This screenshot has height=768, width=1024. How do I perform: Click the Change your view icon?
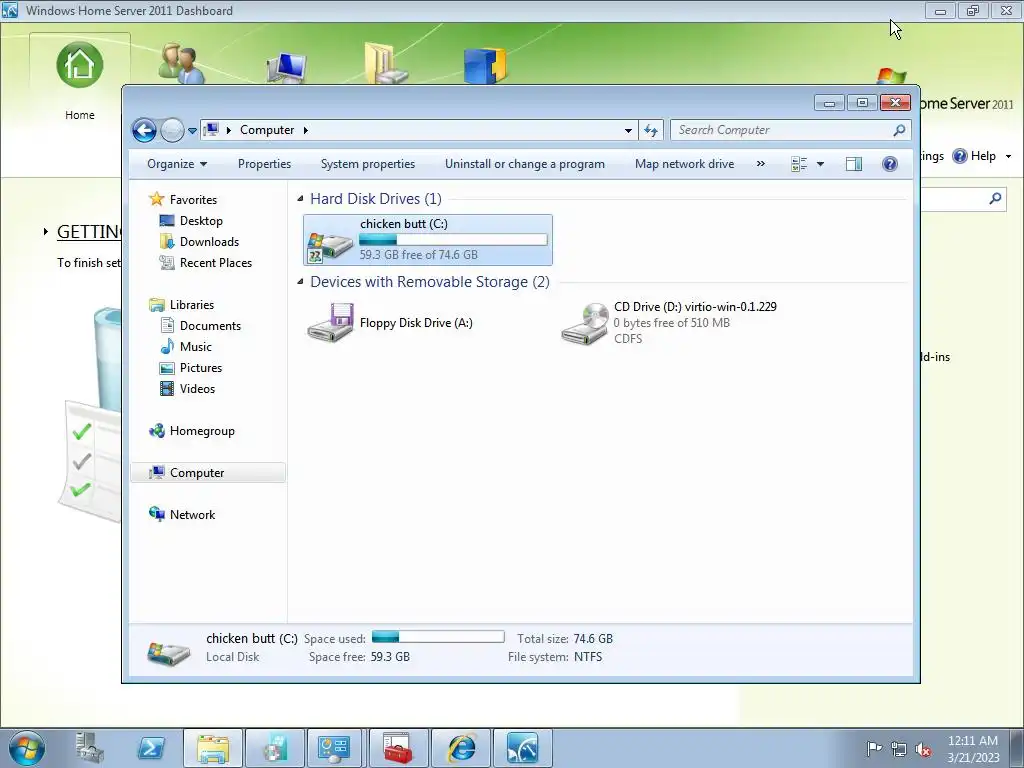pyautogui.click(x=799, y=164)
